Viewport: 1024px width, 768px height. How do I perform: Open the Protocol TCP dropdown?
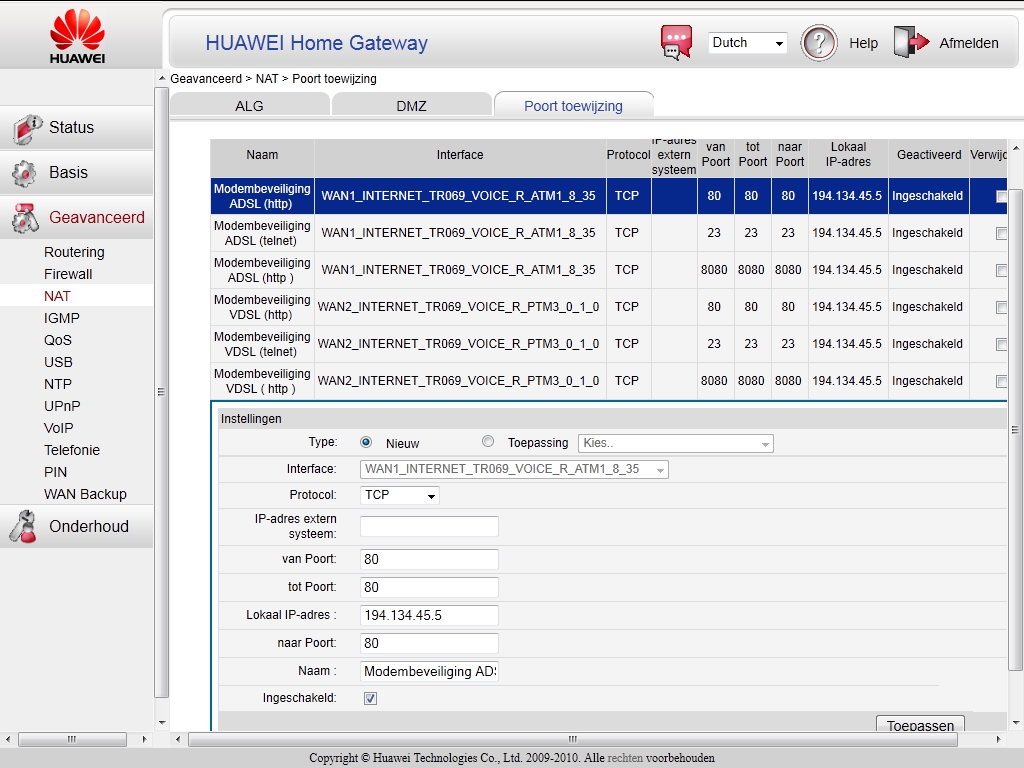point(400,495)
